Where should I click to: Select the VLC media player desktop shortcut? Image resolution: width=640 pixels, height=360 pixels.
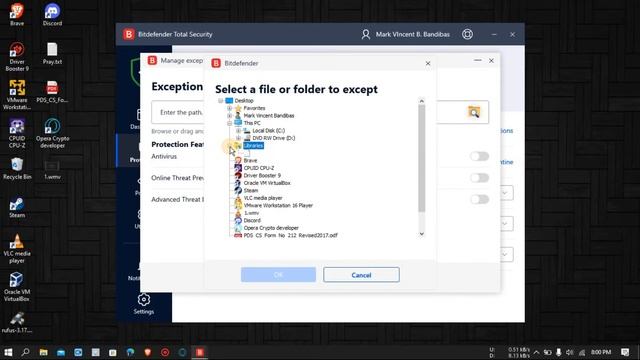click(17, 249)
